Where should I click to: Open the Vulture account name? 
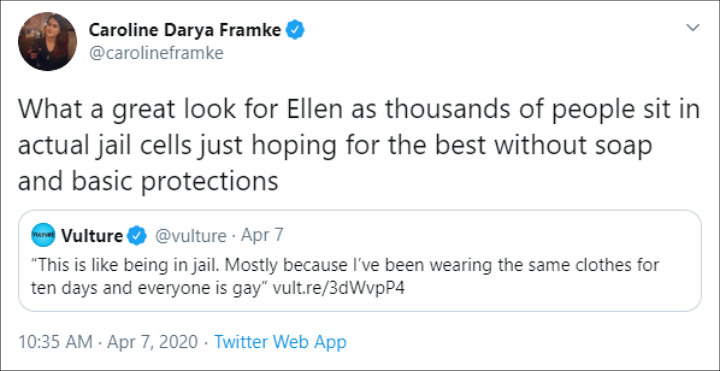tap(92, 236)
